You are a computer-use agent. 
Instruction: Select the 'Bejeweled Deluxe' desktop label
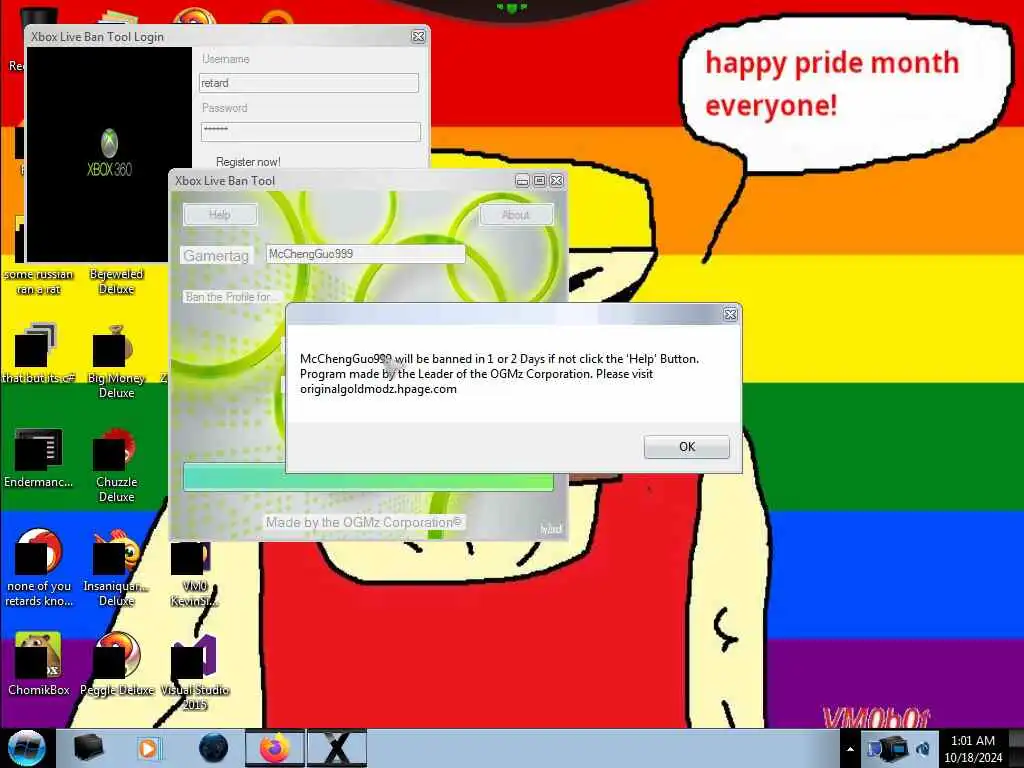coord(116,281)
